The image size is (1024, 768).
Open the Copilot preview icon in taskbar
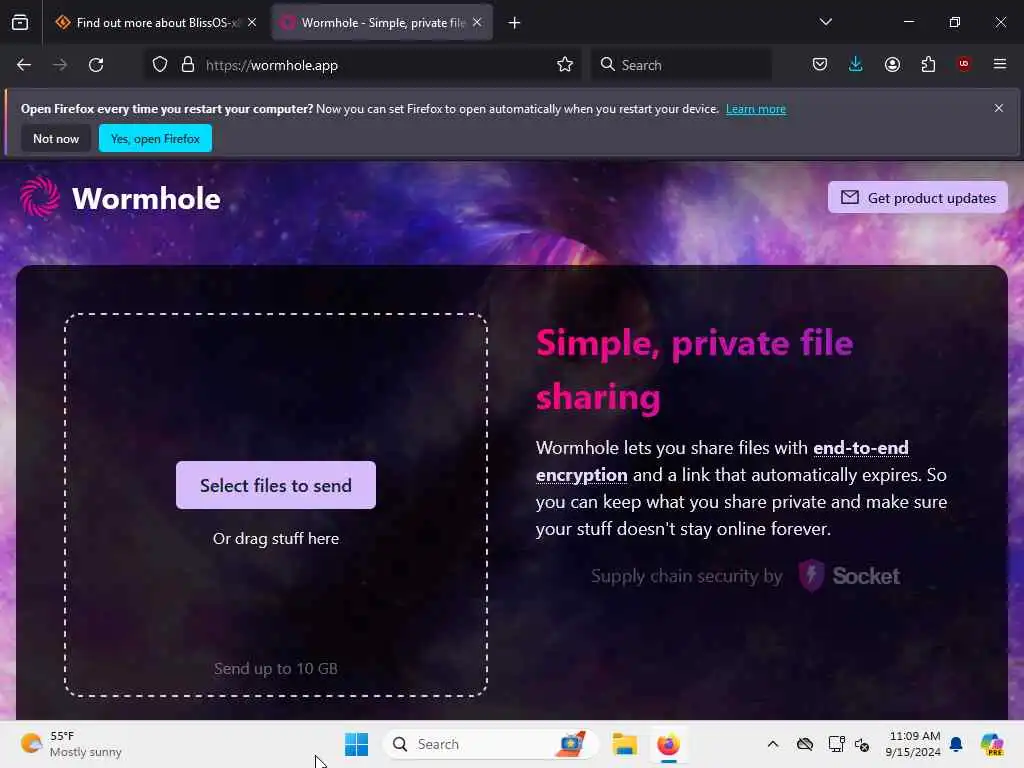[992, 744]
